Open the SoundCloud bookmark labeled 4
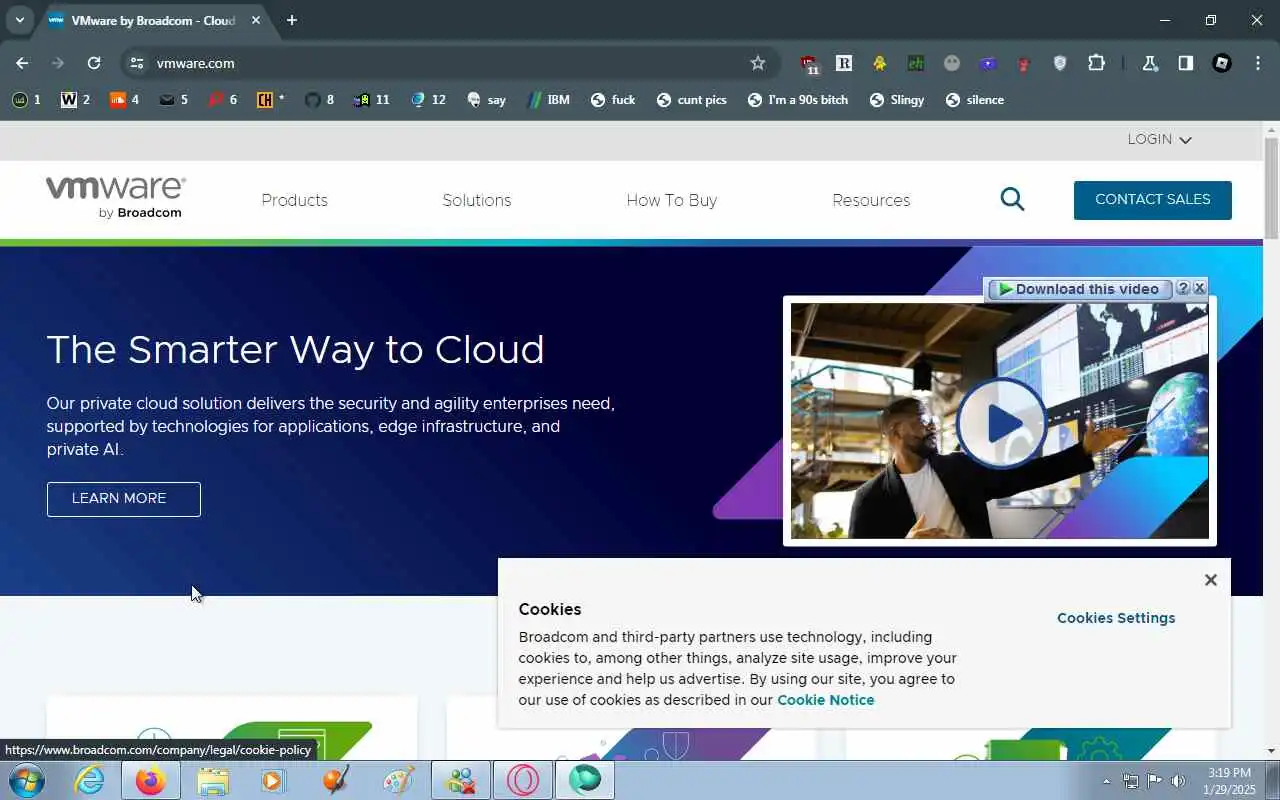This screenshot has height=800, width=1280. pos(125,100)
